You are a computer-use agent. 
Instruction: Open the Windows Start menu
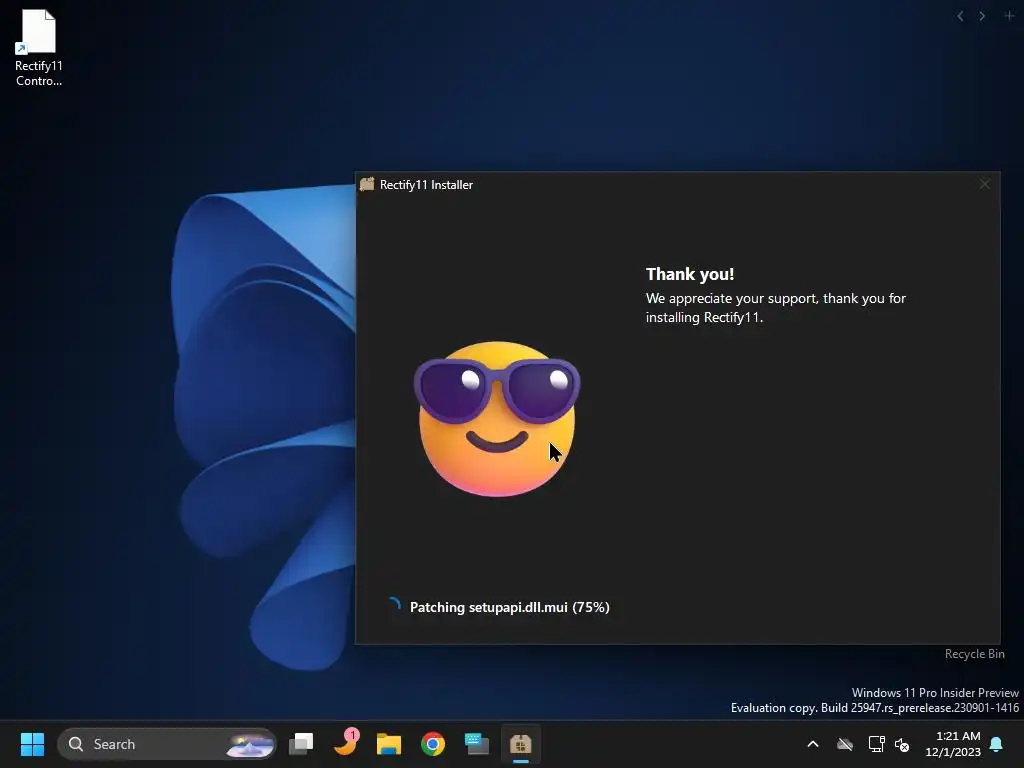click(x=32, y=744)
